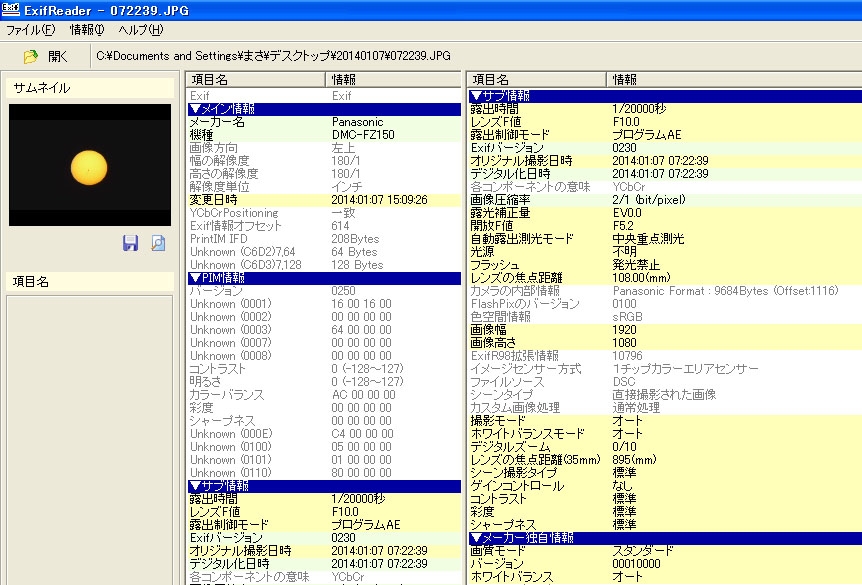Screen dimensions: 862x585
Task: Select バージョン 00010000 row
Action: [x=665, y=564]
